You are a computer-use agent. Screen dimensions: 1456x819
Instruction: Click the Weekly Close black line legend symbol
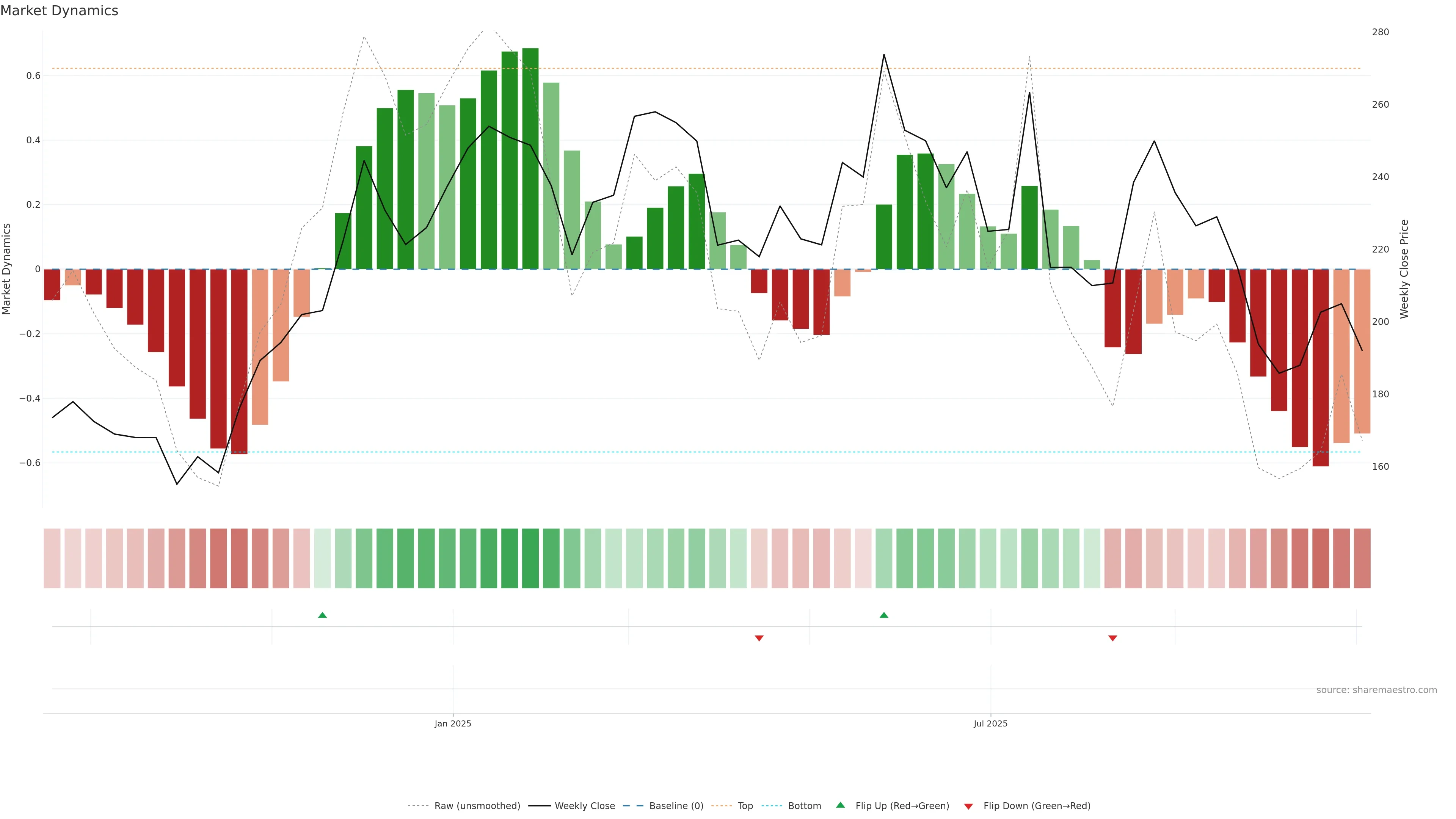click(539, 806)
